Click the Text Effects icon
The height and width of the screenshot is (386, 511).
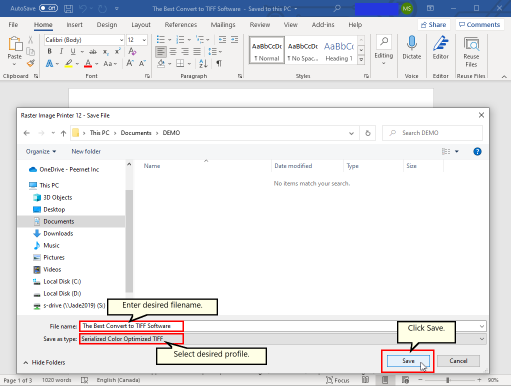[x=49, y=63]
